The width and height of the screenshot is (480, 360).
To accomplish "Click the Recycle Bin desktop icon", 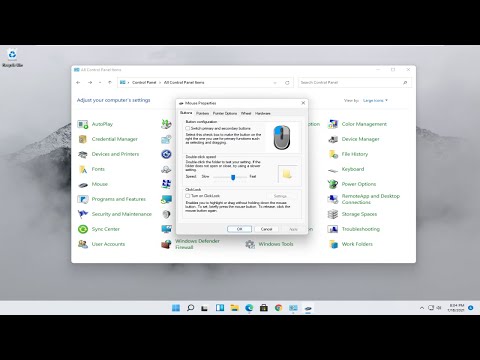I will point(12,58).
